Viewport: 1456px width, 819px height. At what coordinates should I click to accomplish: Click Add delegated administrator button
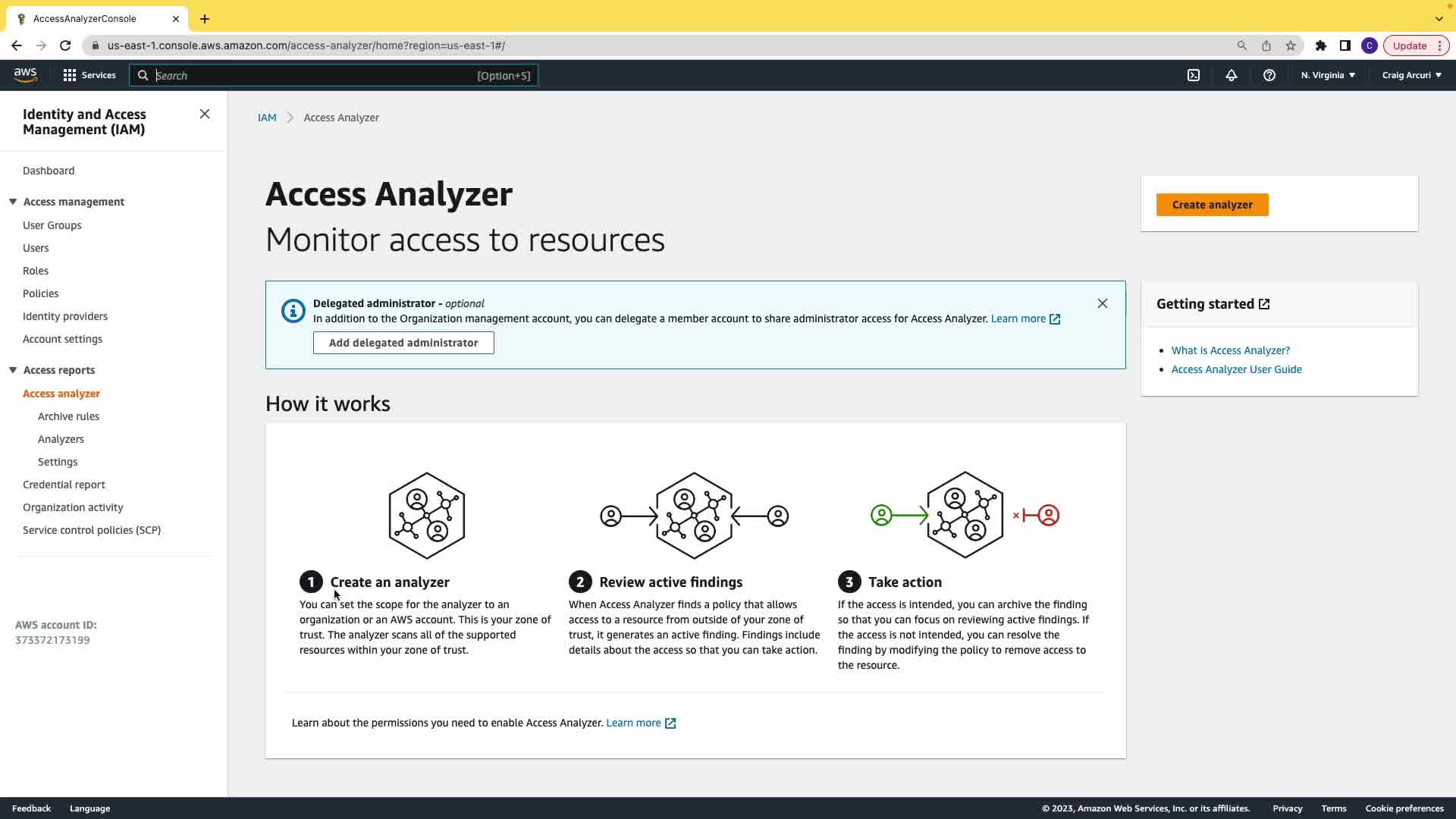(403, 343)
